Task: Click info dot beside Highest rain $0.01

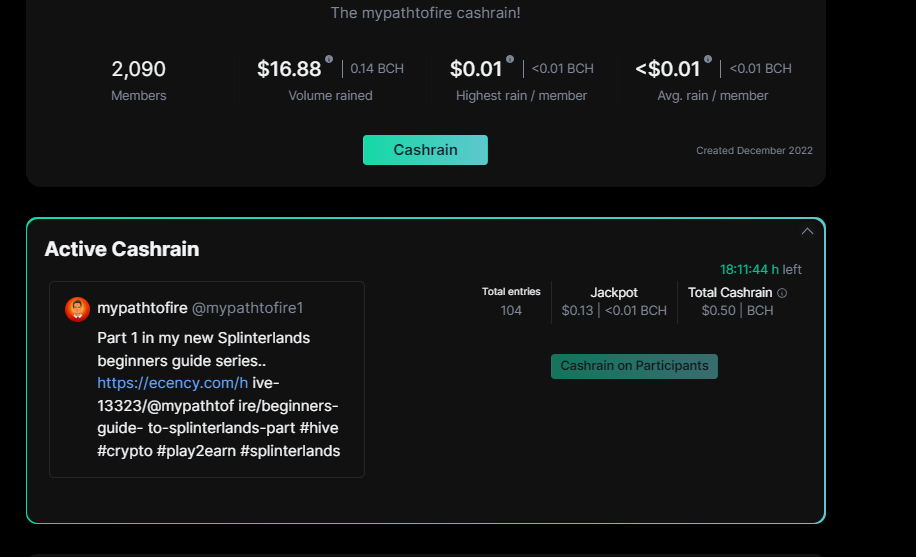Action: tap(510, 59)
